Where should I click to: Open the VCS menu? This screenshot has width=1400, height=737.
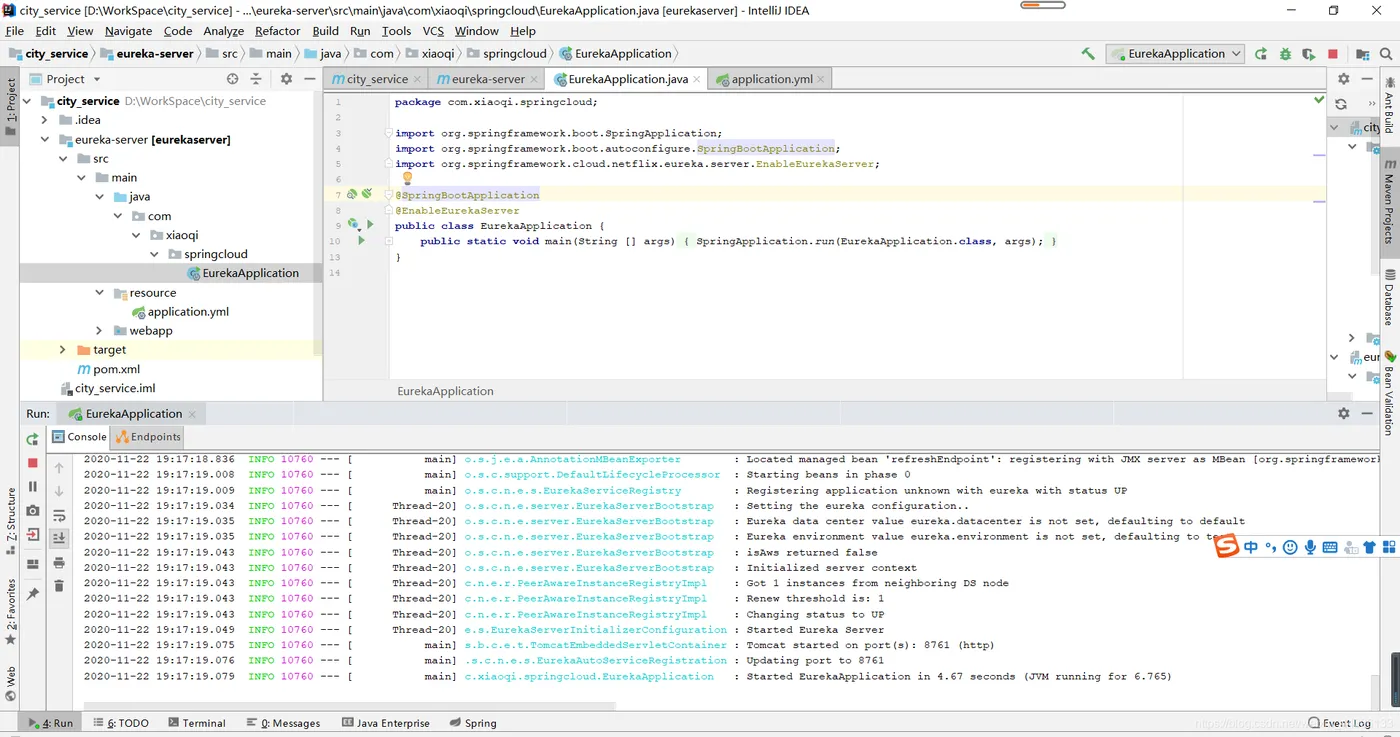[433, 31]
